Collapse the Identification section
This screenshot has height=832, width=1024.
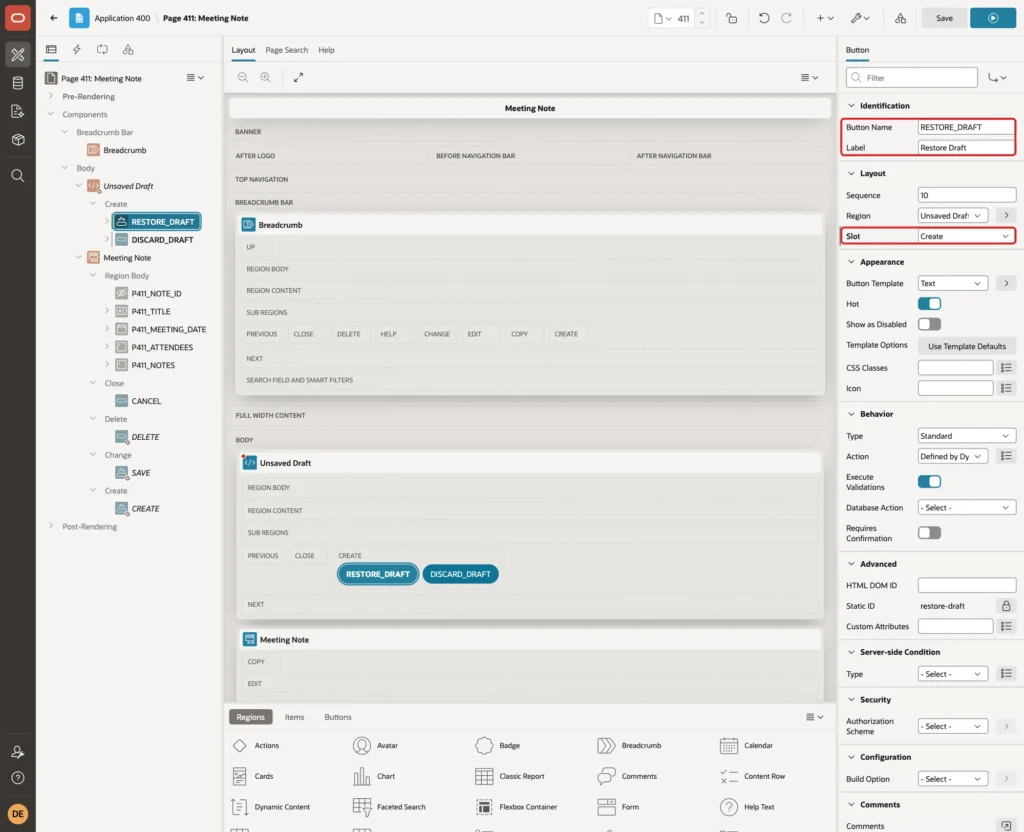click(x=851, y=106)
